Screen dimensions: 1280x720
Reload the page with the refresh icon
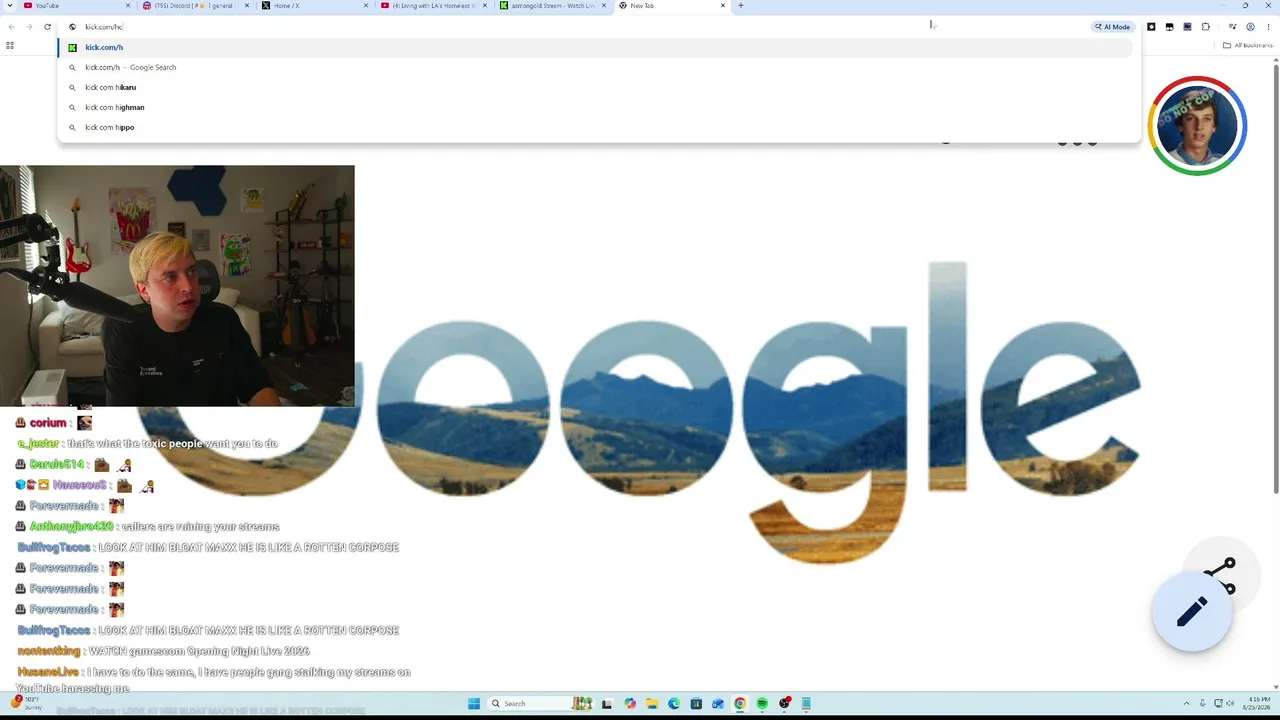coord(47,27)
